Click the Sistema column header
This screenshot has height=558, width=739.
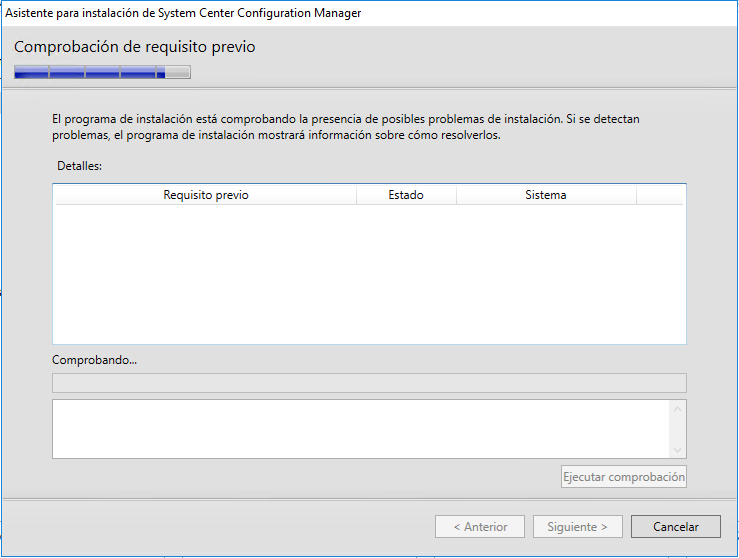[x=546, y=195]
